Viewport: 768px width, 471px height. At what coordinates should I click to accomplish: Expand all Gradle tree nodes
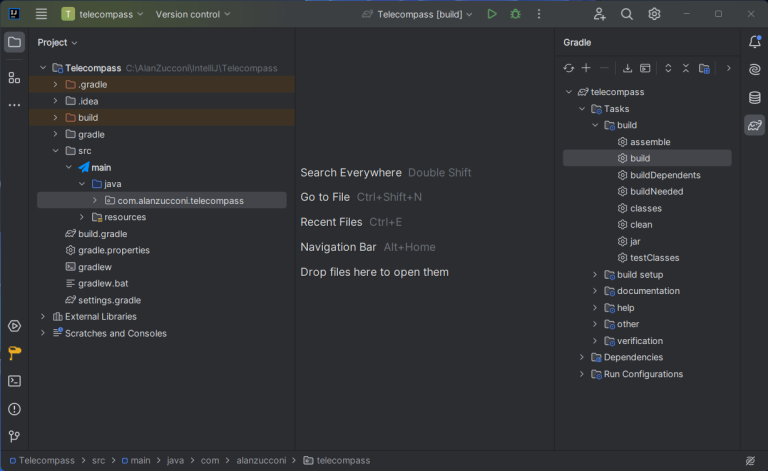(x=668, y=68)
